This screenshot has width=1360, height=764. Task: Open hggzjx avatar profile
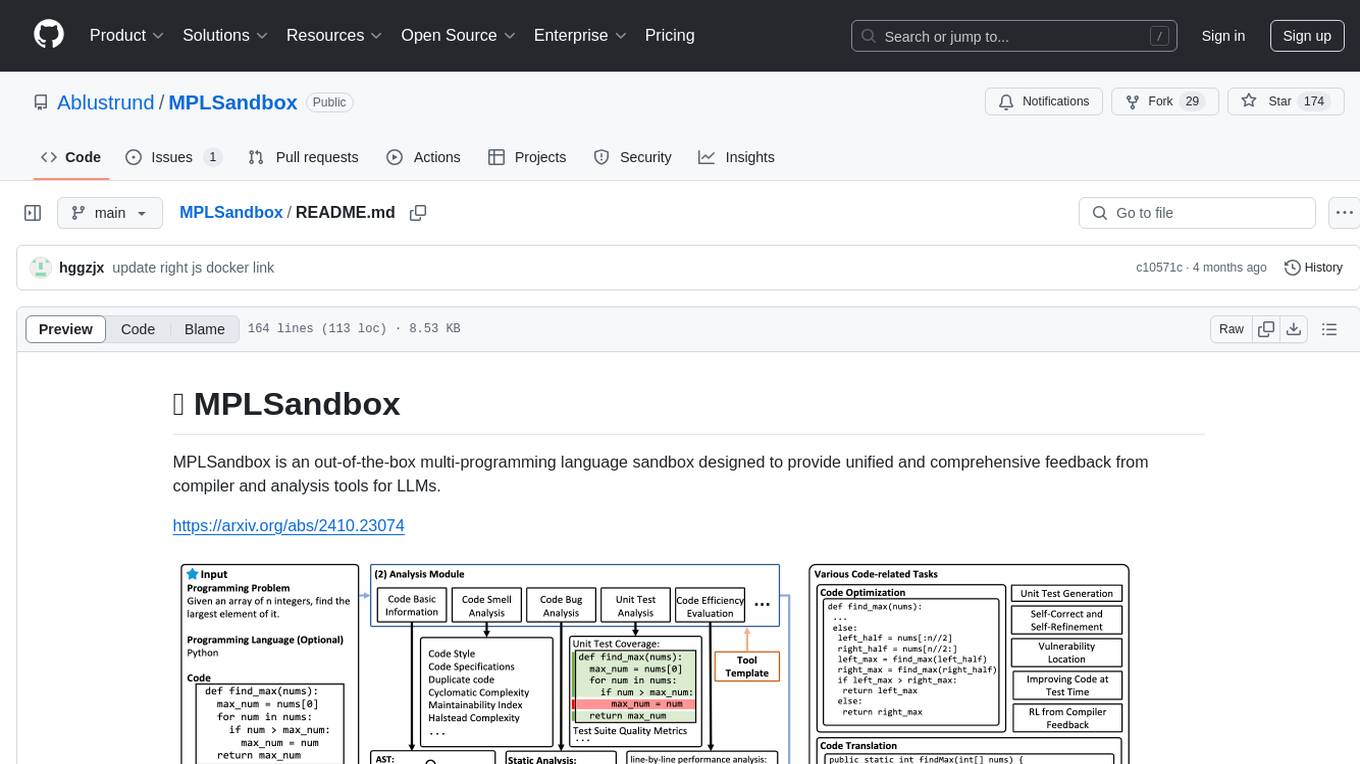pos(41,268)
